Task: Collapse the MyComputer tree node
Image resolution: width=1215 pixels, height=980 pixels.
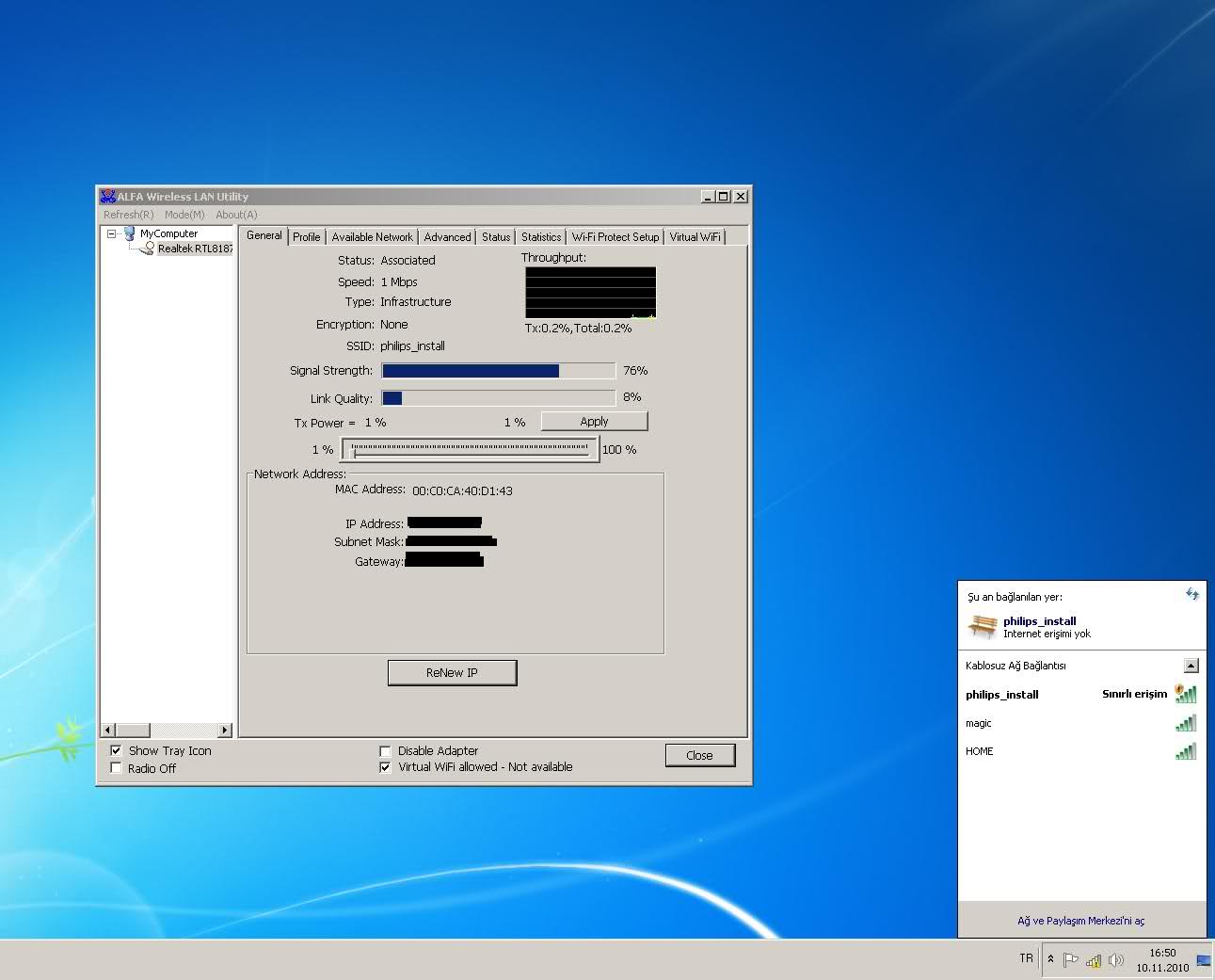Action: click(x=111, y=233)
